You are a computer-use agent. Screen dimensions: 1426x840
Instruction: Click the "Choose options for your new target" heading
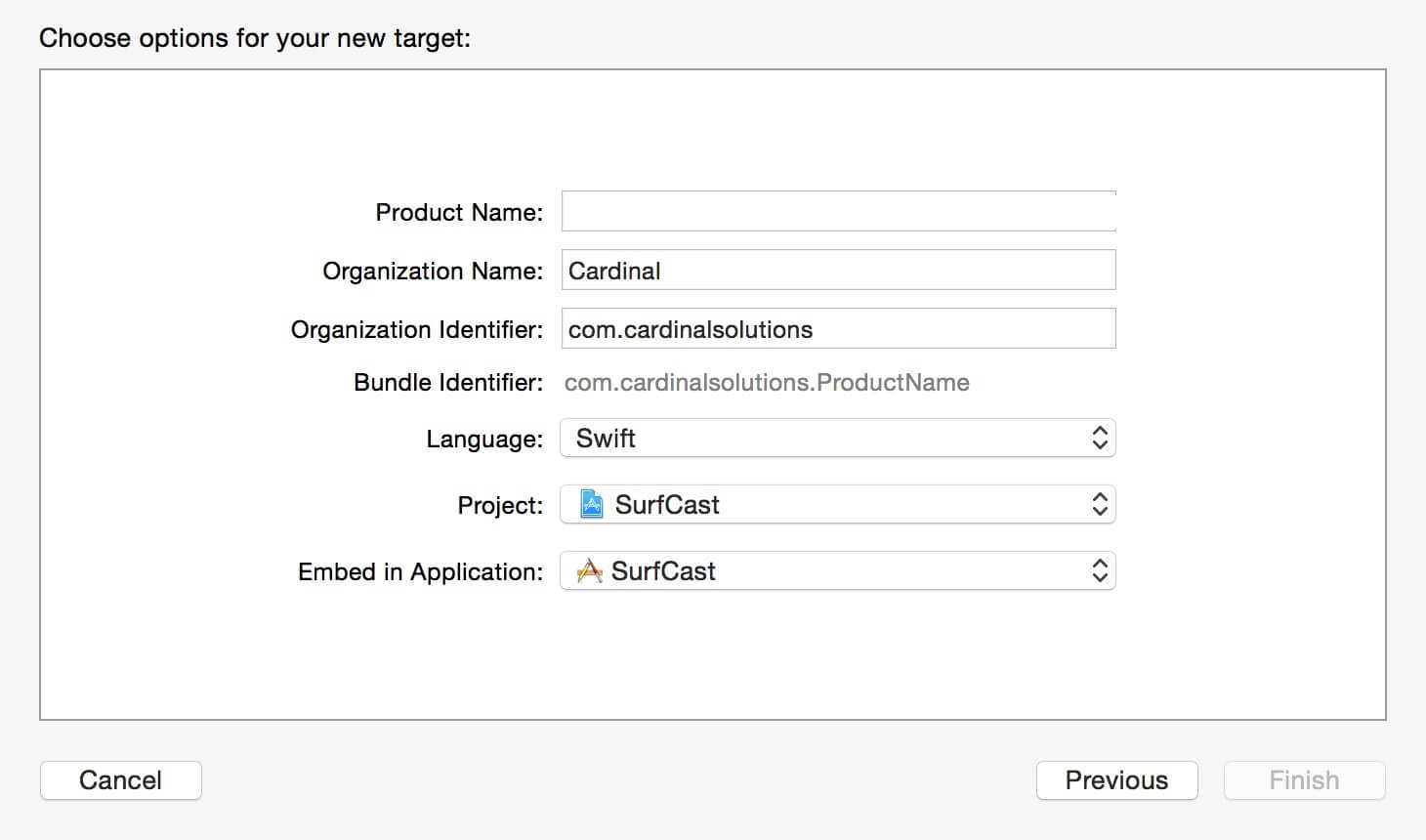pyautogui.click(x=255, y=38)
